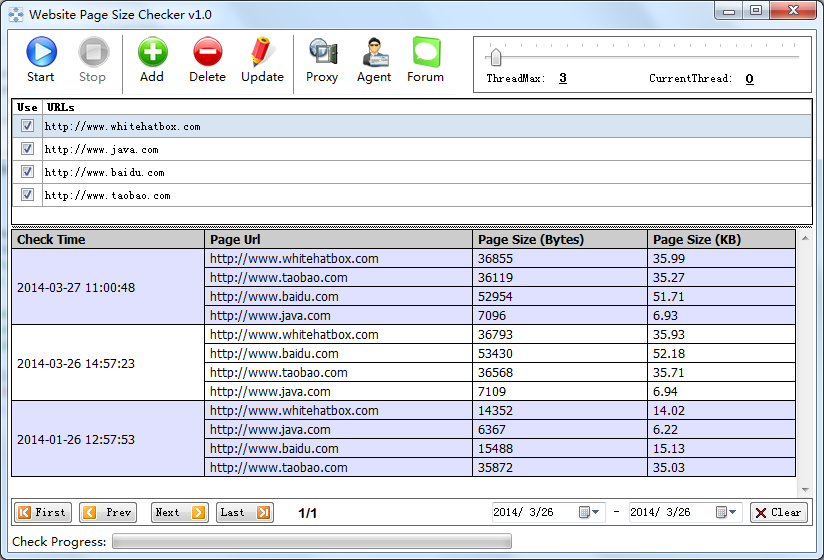824x560 pixels.
Task: Jump to the Last results page
Action: 245,512
